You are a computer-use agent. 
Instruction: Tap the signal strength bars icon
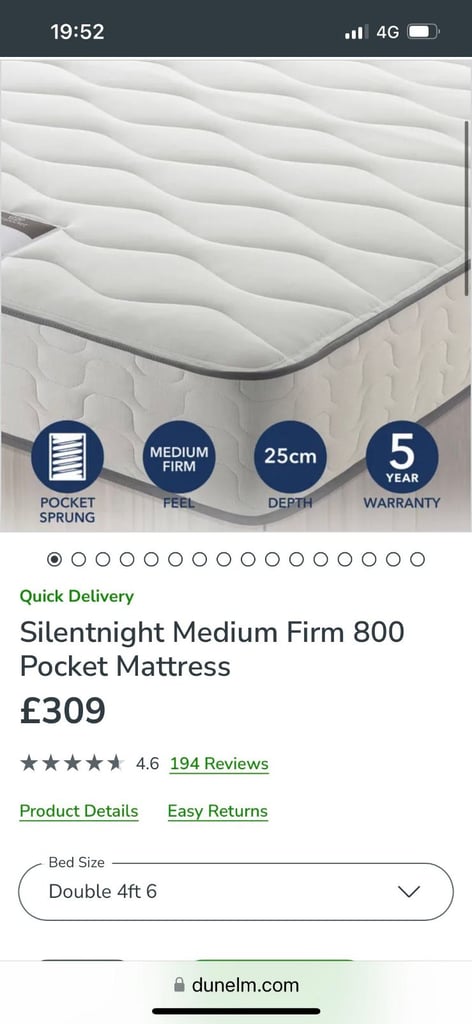tap(356, 31)
